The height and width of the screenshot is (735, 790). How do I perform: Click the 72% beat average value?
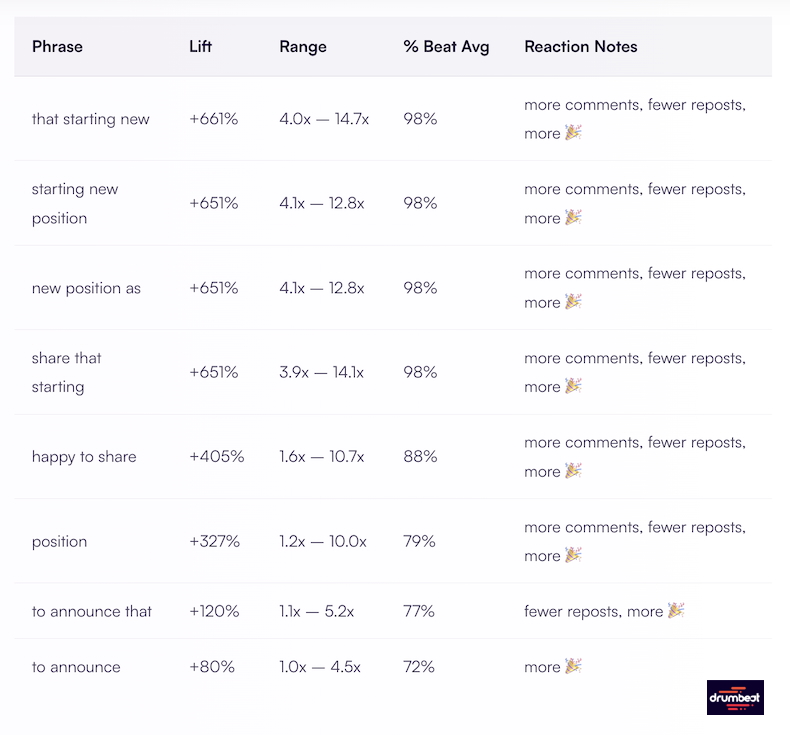pyautogui.click(x=419, y=667)
